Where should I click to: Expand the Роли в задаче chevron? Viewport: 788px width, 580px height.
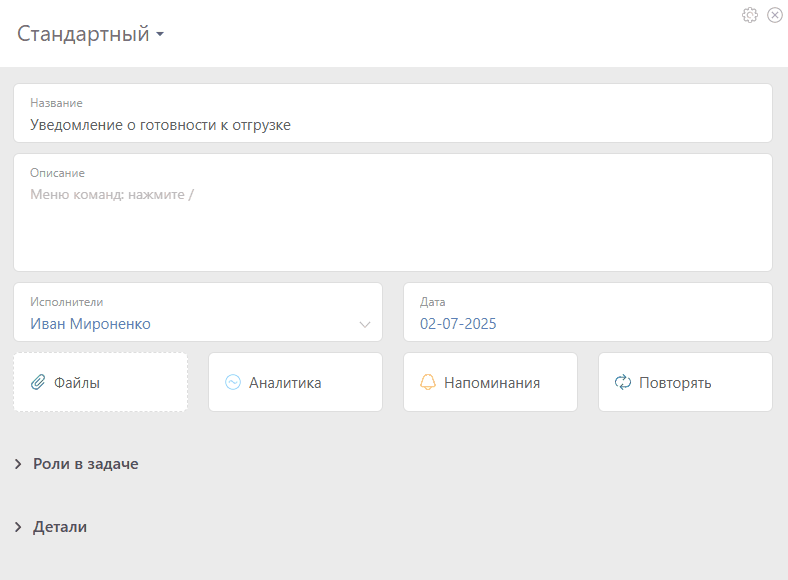click(18, 464)
